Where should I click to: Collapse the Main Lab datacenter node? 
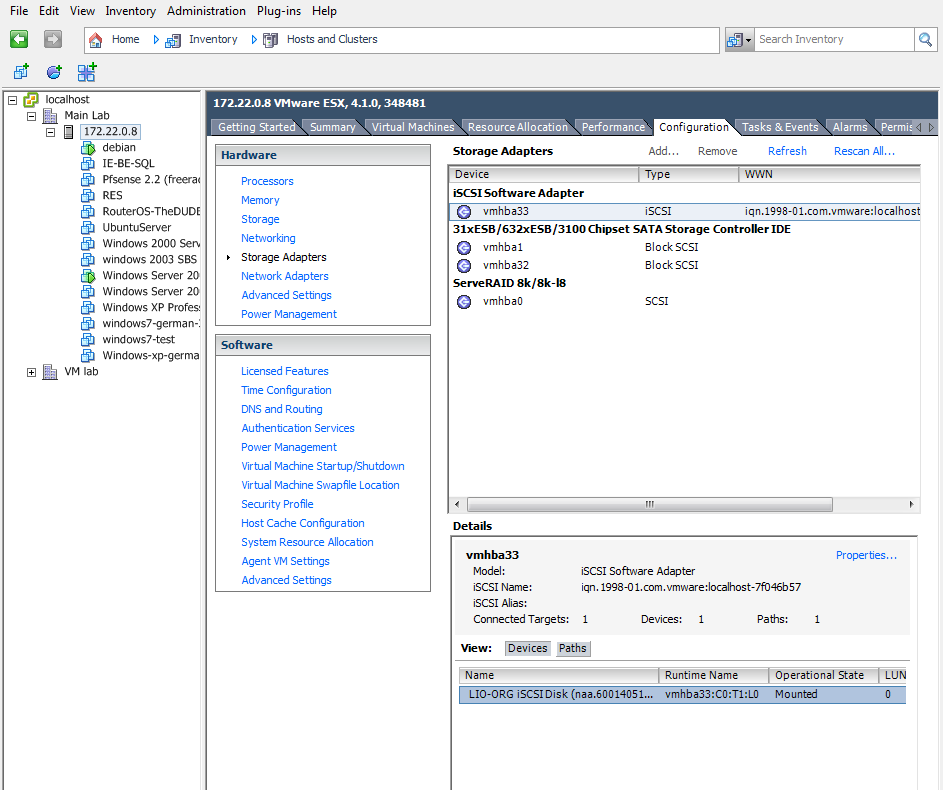30,116
